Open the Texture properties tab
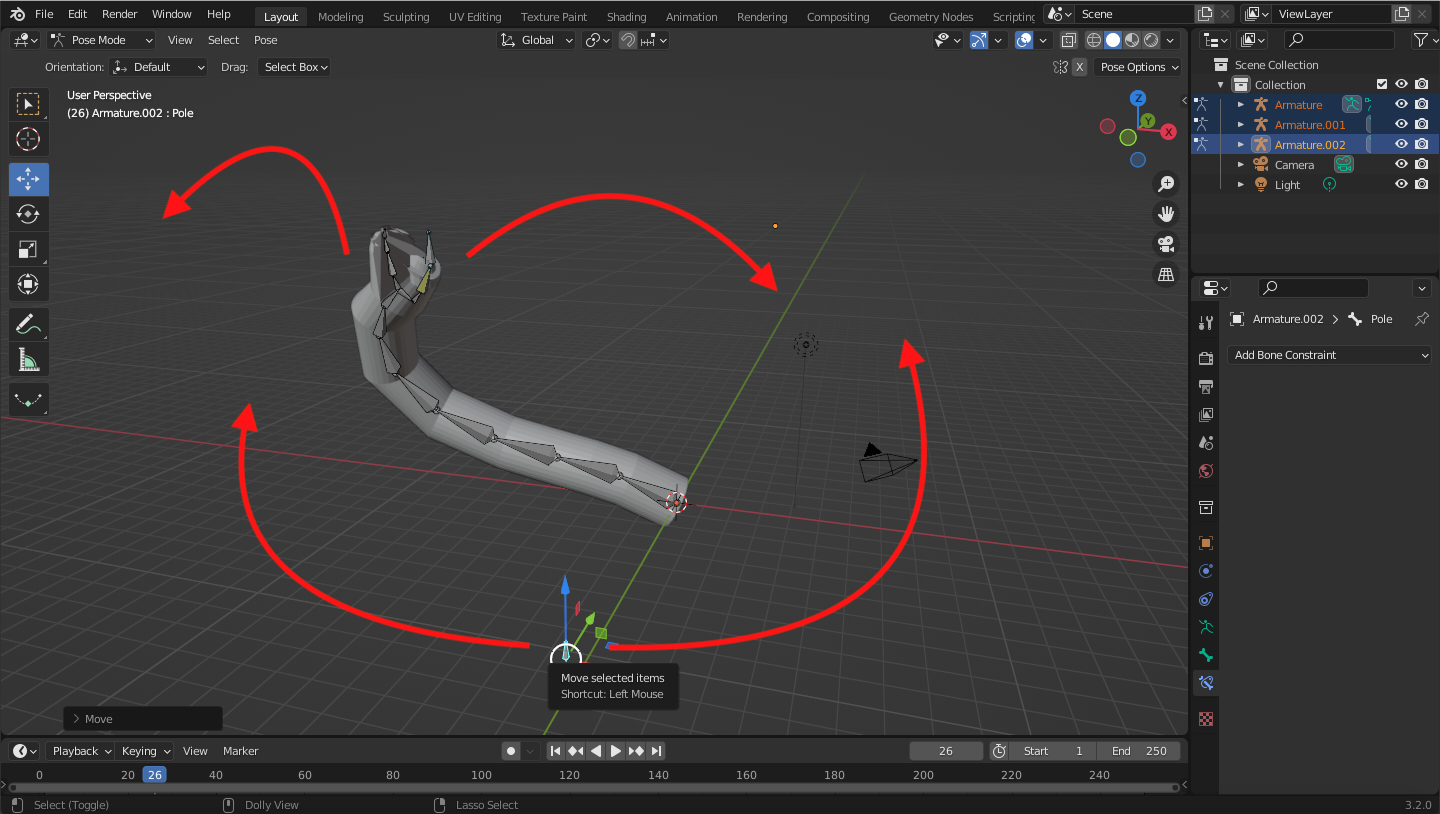 click(x=1206, y=718)
